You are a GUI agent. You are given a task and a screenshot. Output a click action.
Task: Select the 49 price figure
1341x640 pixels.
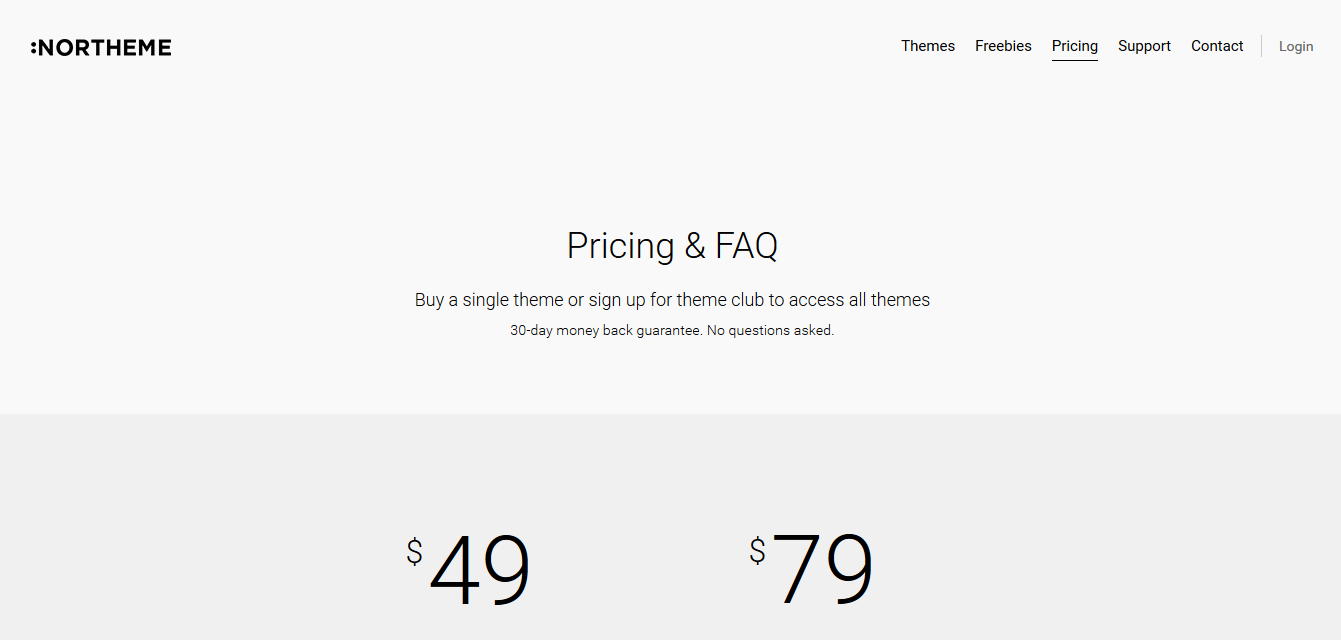tap(480, 571)
